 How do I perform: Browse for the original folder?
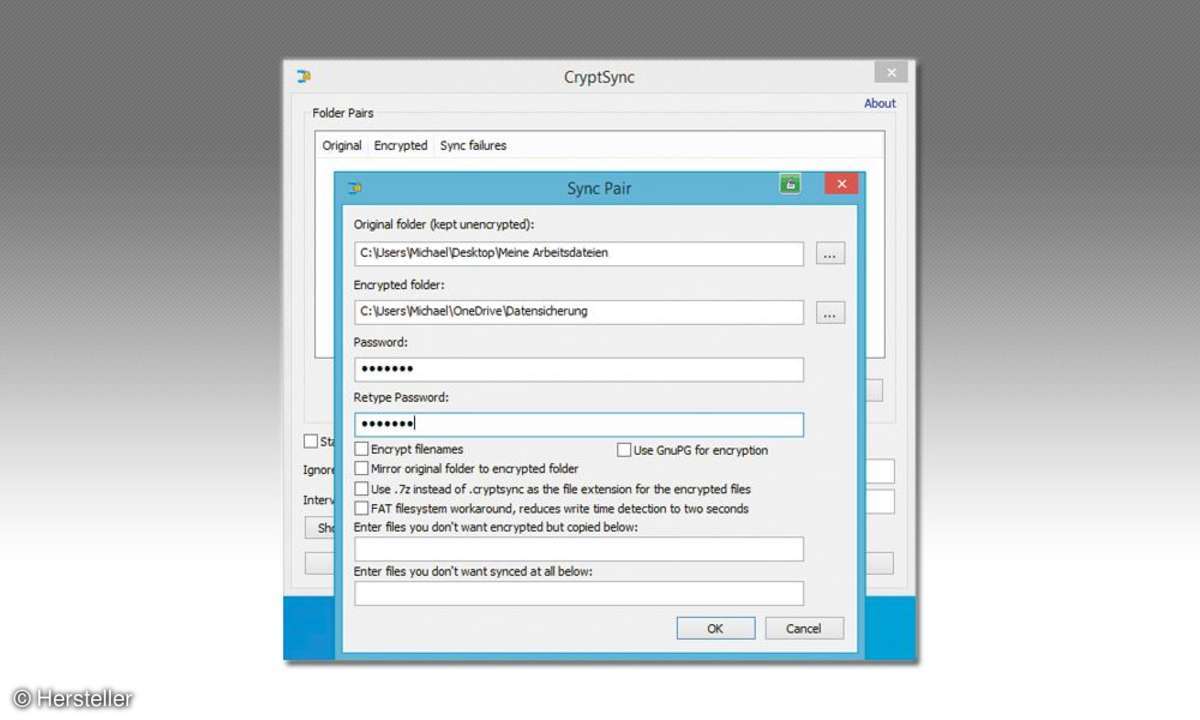pos(830,254)
